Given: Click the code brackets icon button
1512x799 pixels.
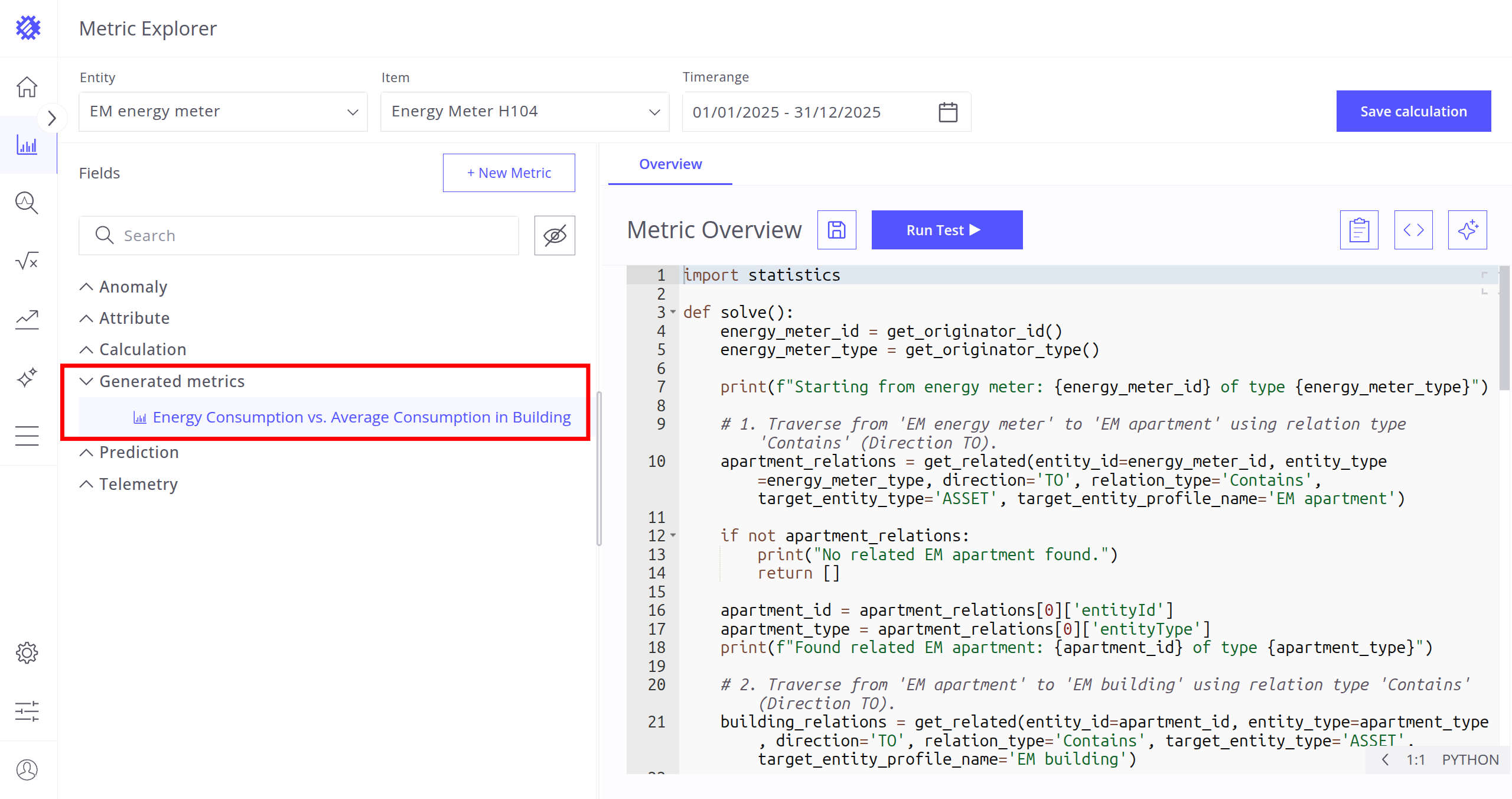Looking at the screenshot, I should [1413, 230].
